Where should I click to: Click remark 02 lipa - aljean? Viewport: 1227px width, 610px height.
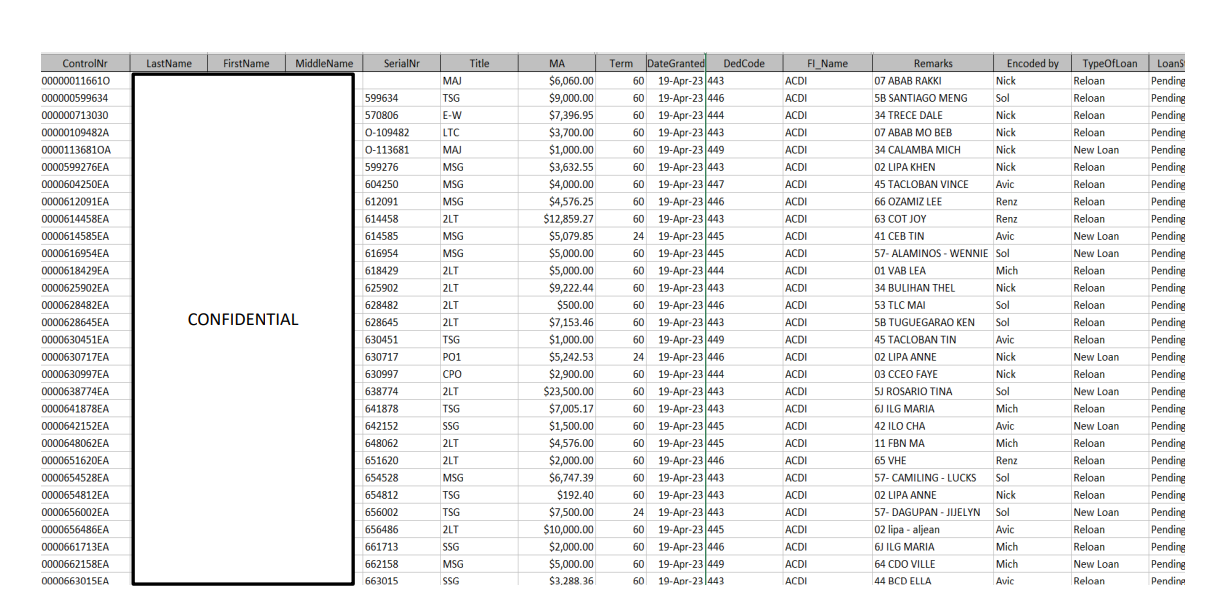click(933, 530)
